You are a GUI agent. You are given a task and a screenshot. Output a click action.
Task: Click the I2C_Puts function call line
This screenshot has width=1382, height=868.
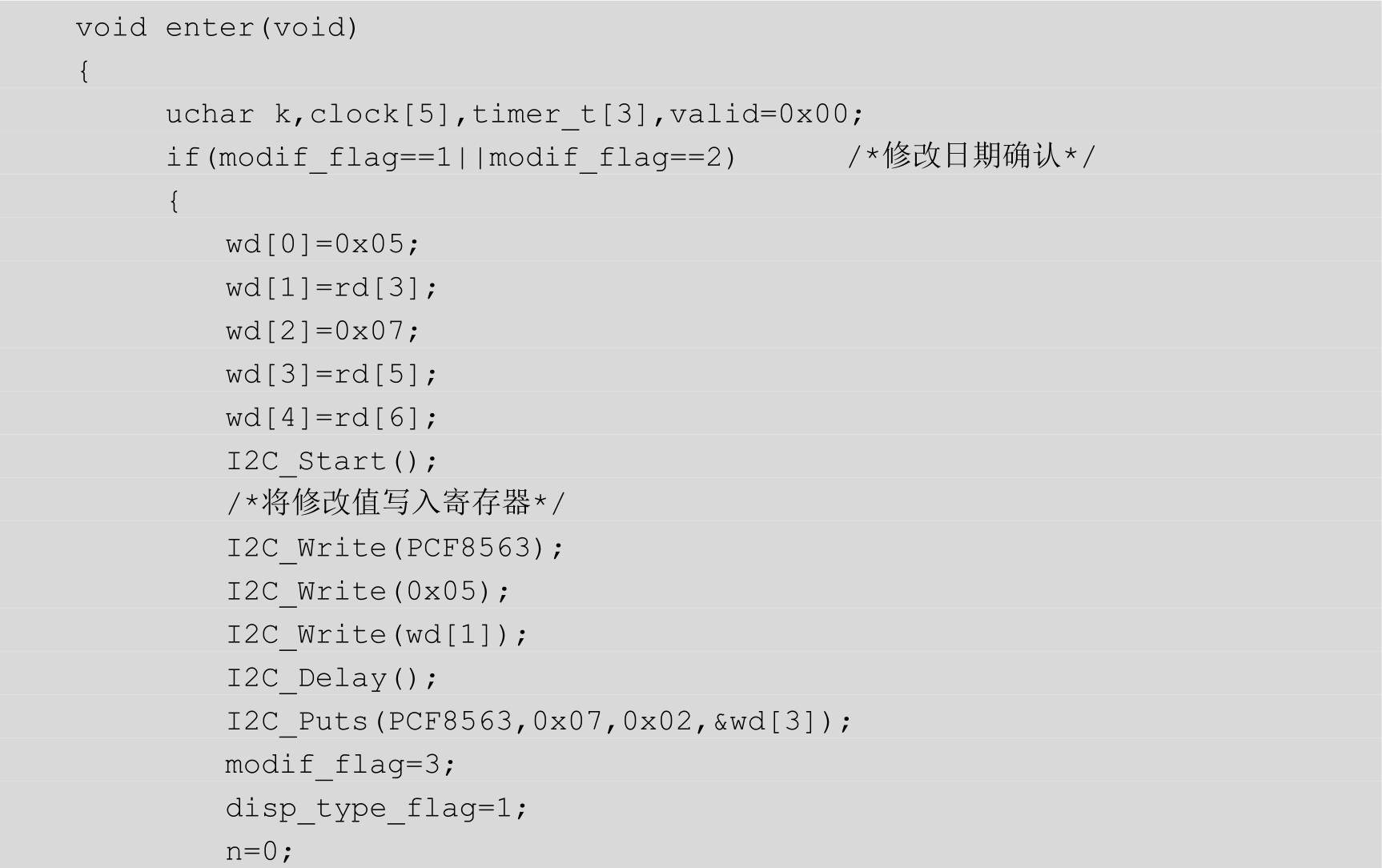tap(538, 721)
